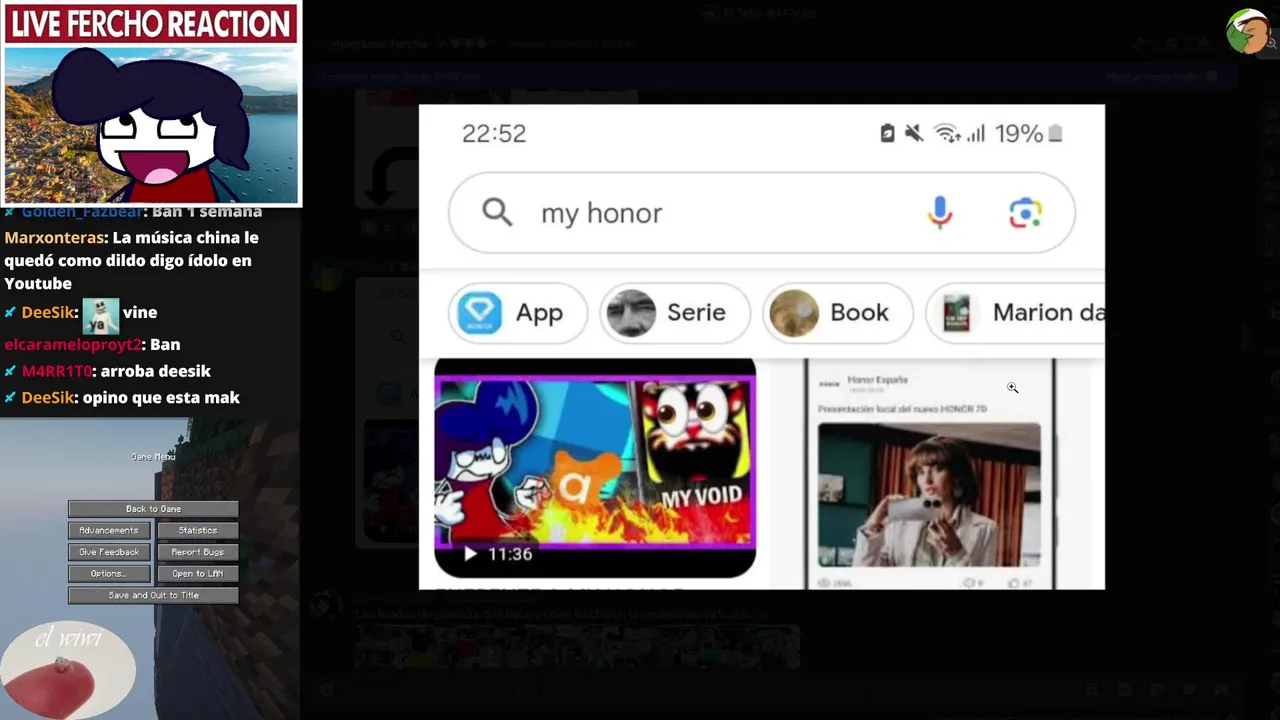
Task: Open Advancements in Minecraft menu
Action: tap(109, 530)
